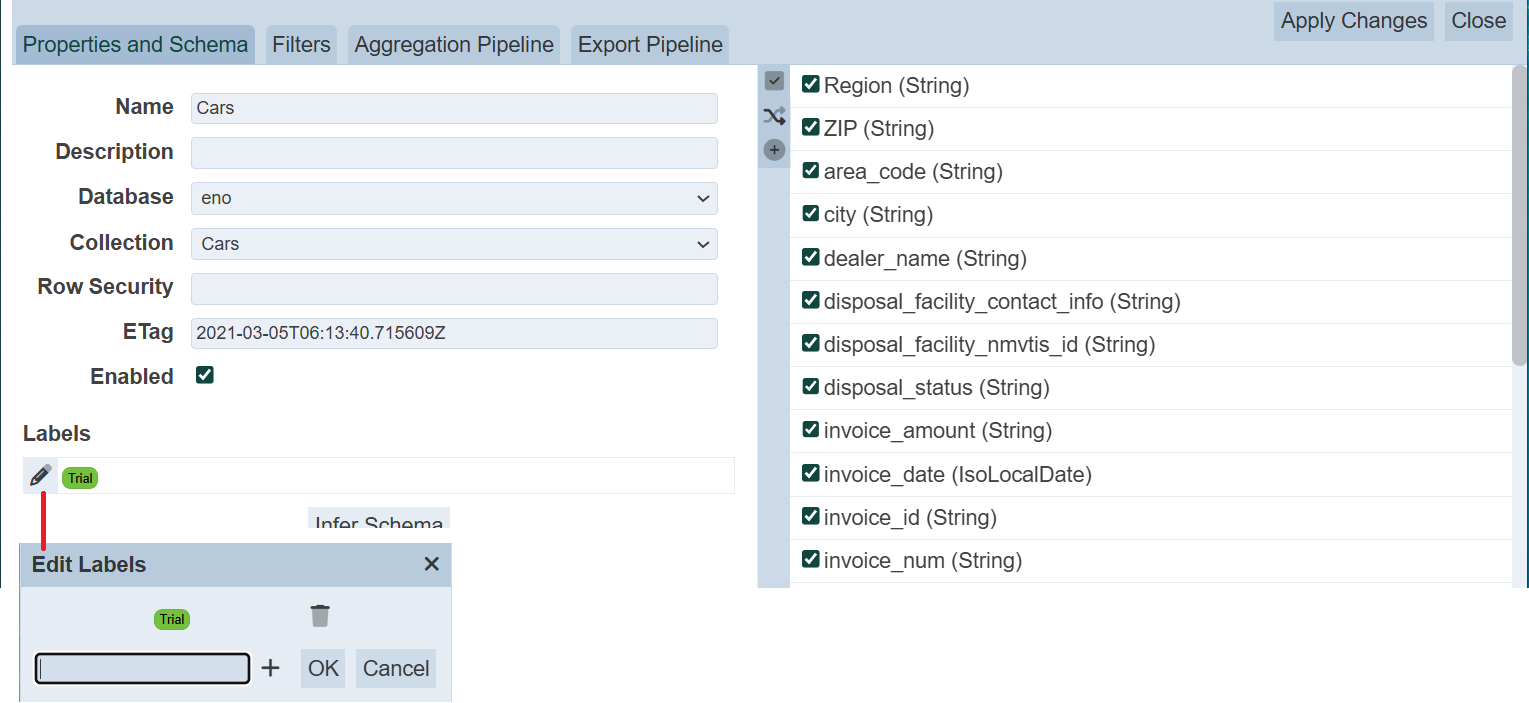Click the plus icon to add label
Image resolution: width=1529 pixels, height=703 pixels.
[x=270, y=668]
